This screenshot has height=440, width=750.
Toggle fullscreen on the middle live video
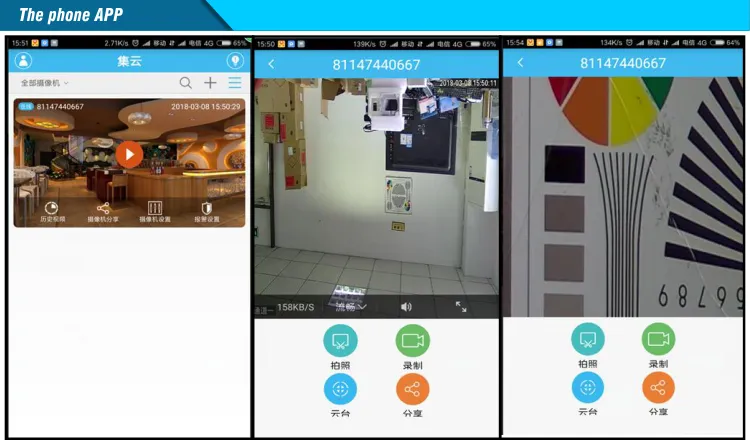pos(461,307)
